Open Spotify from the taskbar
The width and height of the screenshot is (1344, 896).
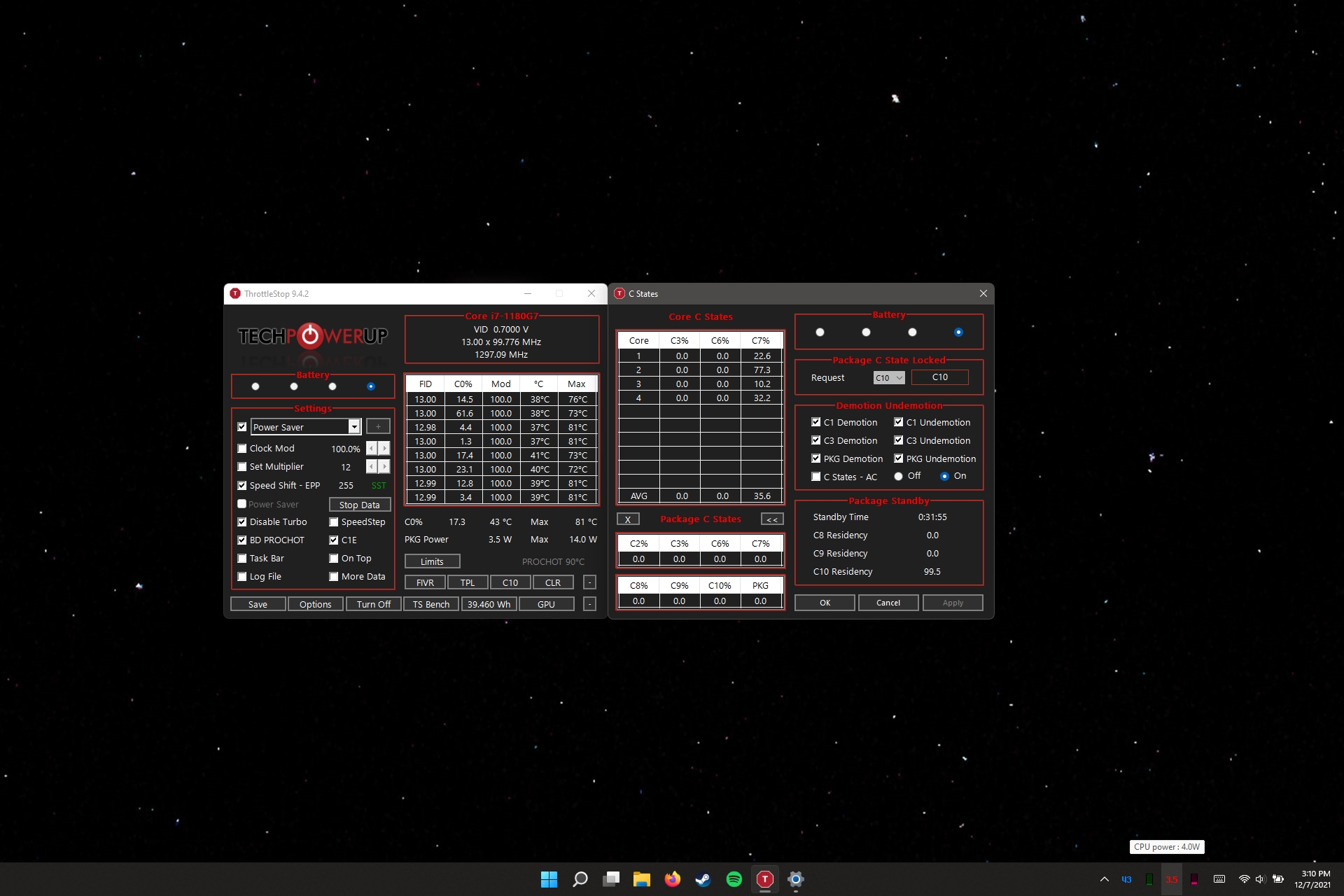click(734, 879)
